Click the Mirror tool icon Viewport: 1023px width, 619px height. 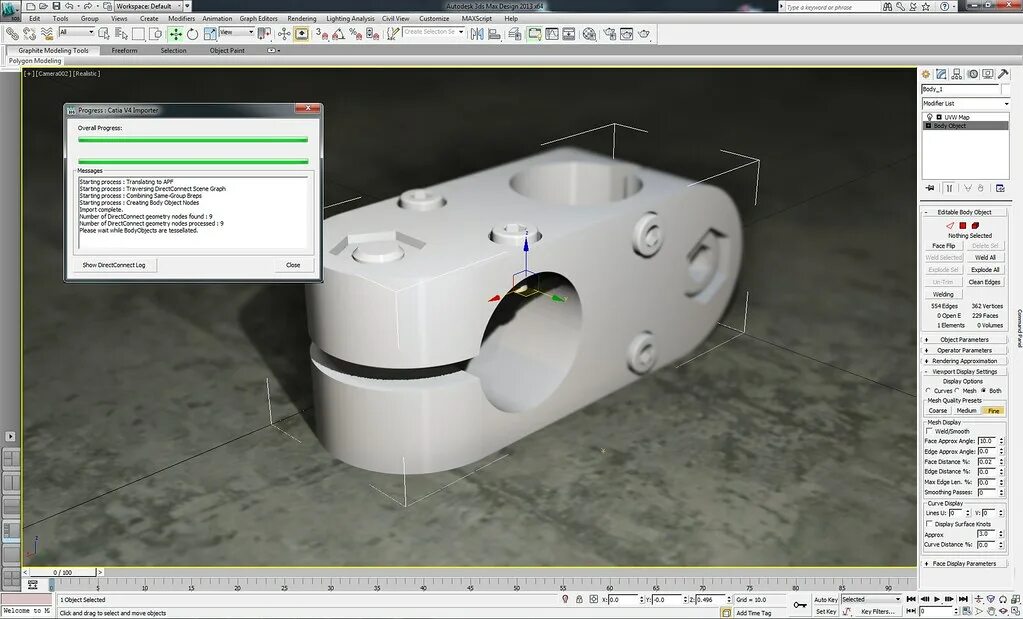477,34
